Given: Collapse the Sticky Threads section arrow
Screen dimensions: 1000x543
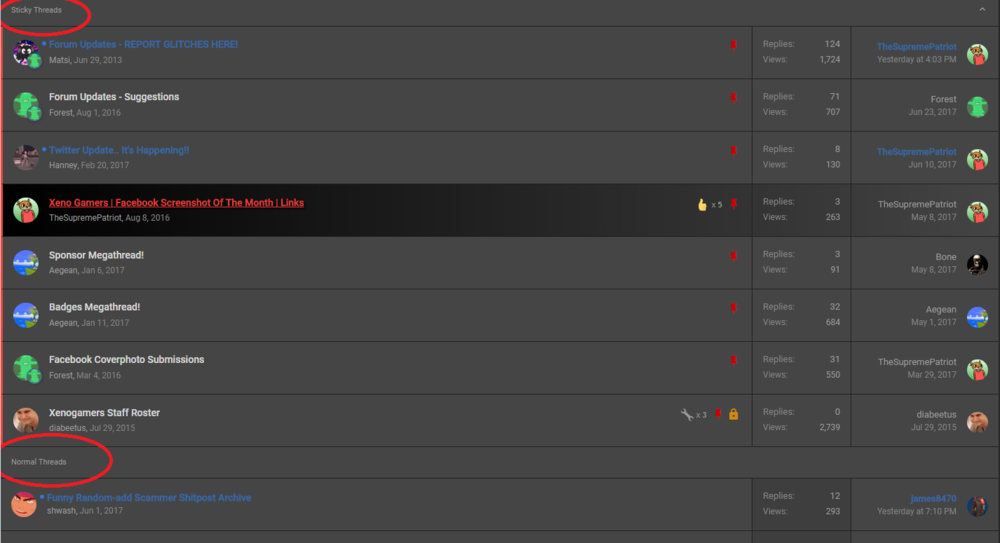Looking at the screenshot, I should (982, 10).
